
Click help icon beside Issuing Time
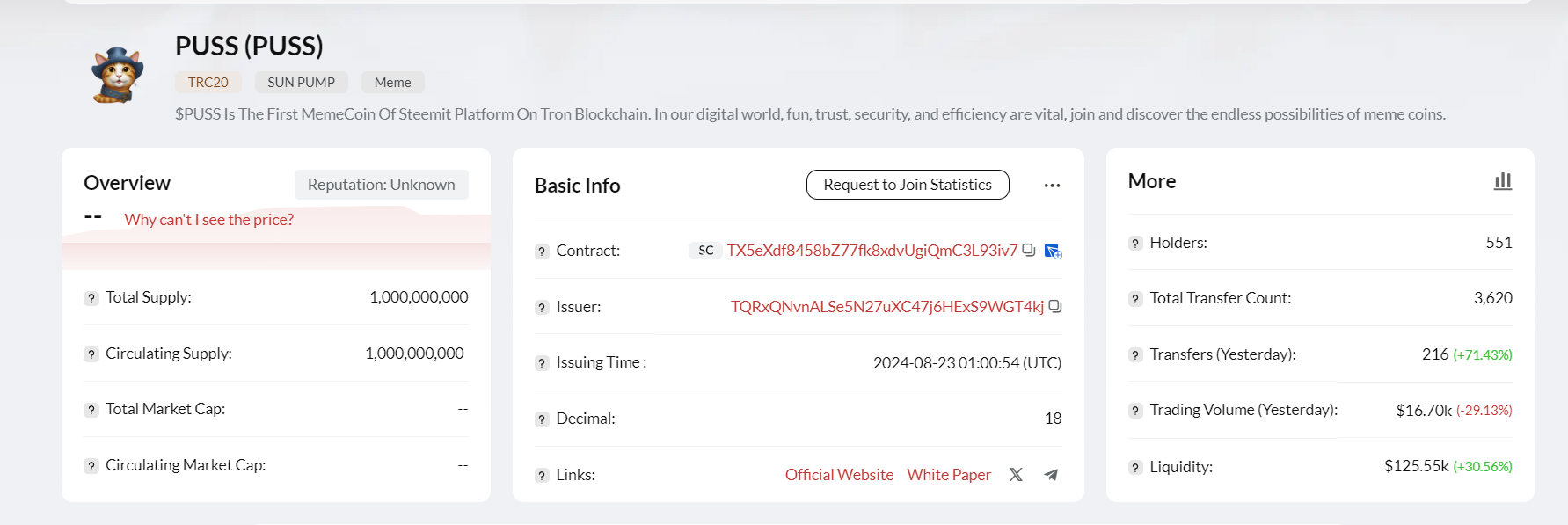pyautogui.click(x=542, y=363)
